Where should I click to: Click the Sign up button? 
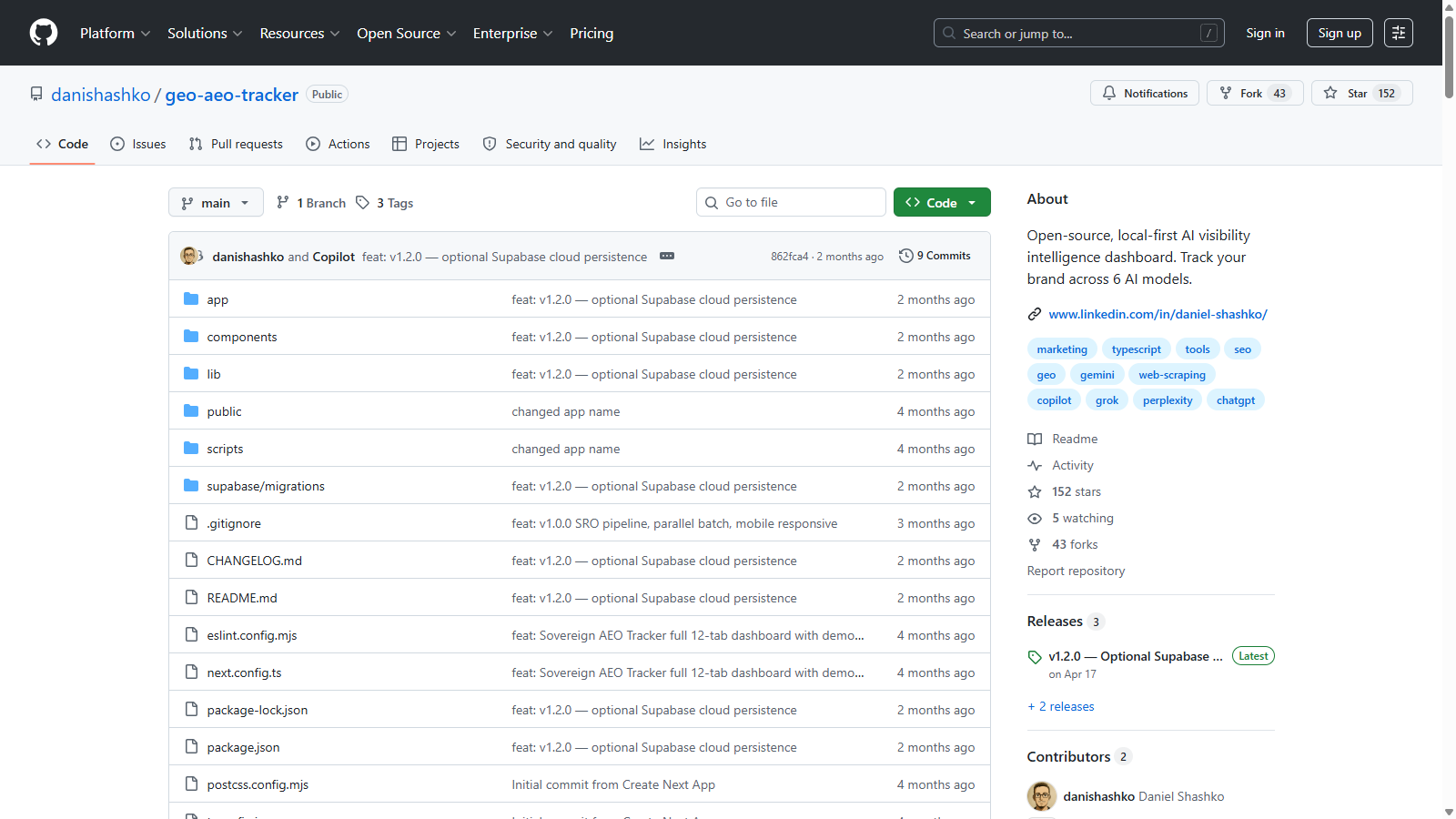1340,33
